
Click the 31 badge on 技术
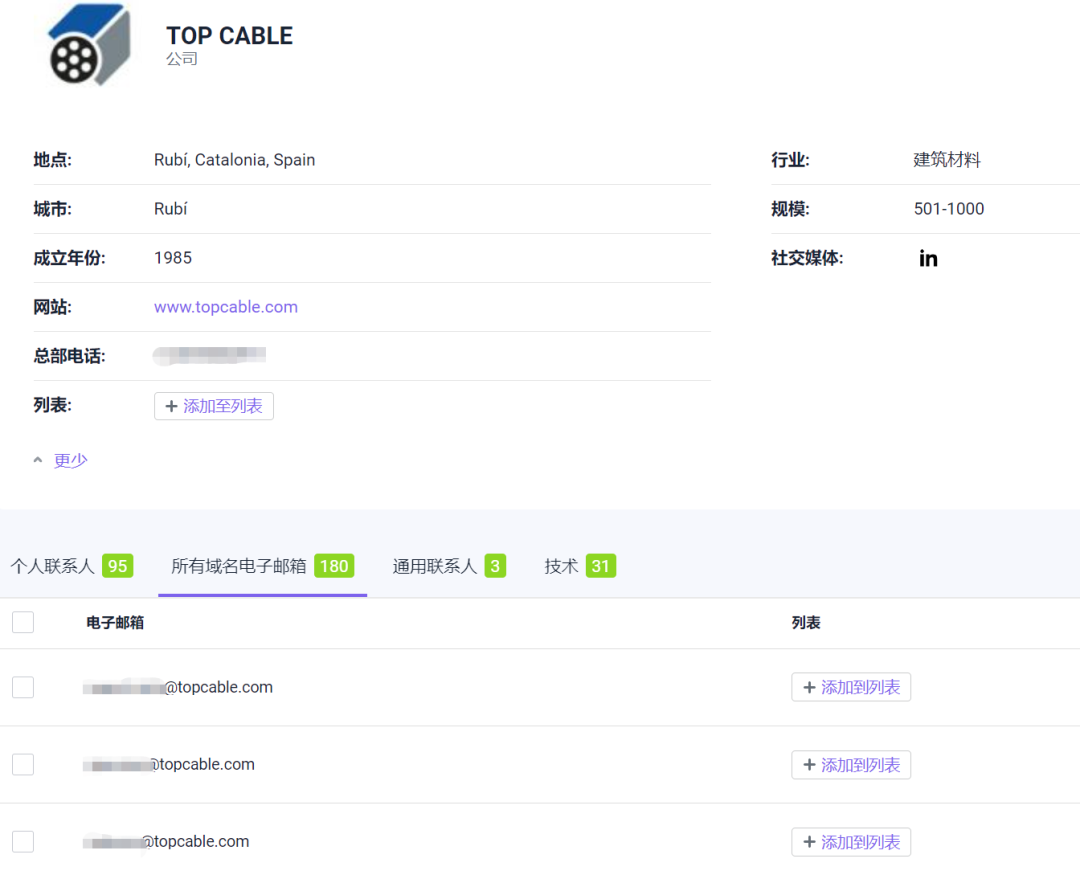click(601, 566)
